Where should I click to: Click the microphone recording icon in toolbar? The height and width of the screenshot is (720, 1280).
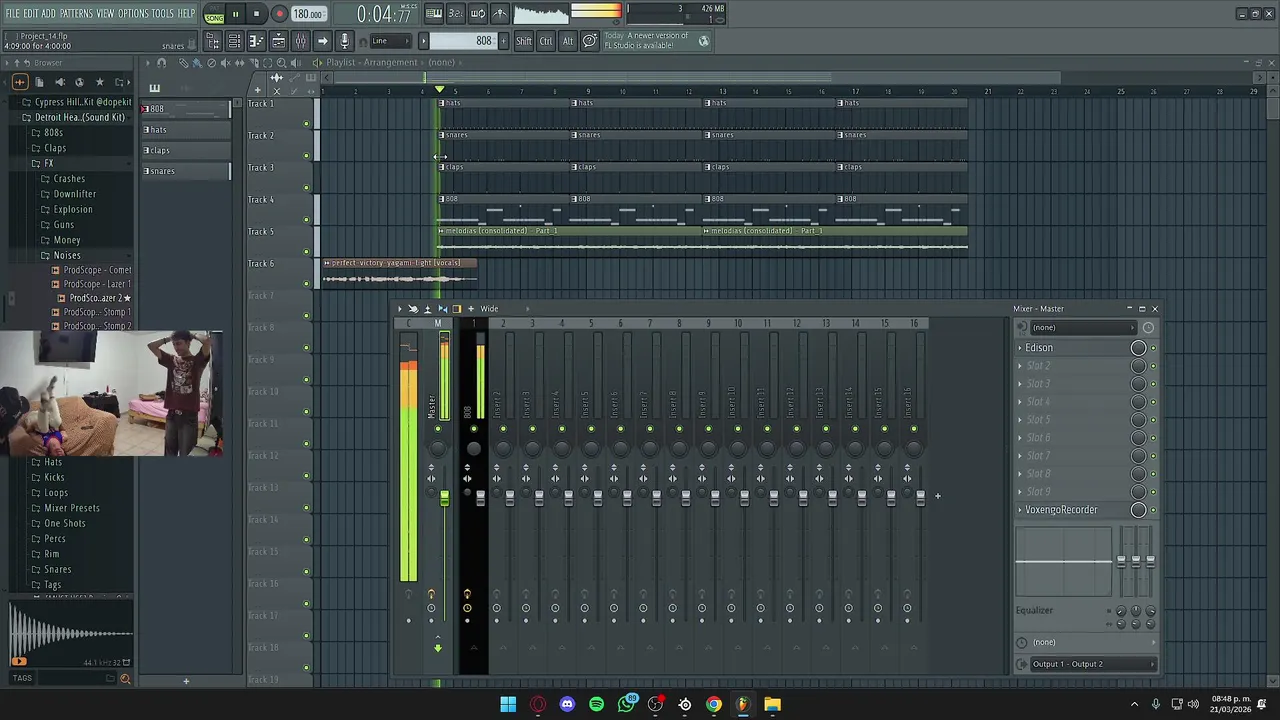point(344,41)
